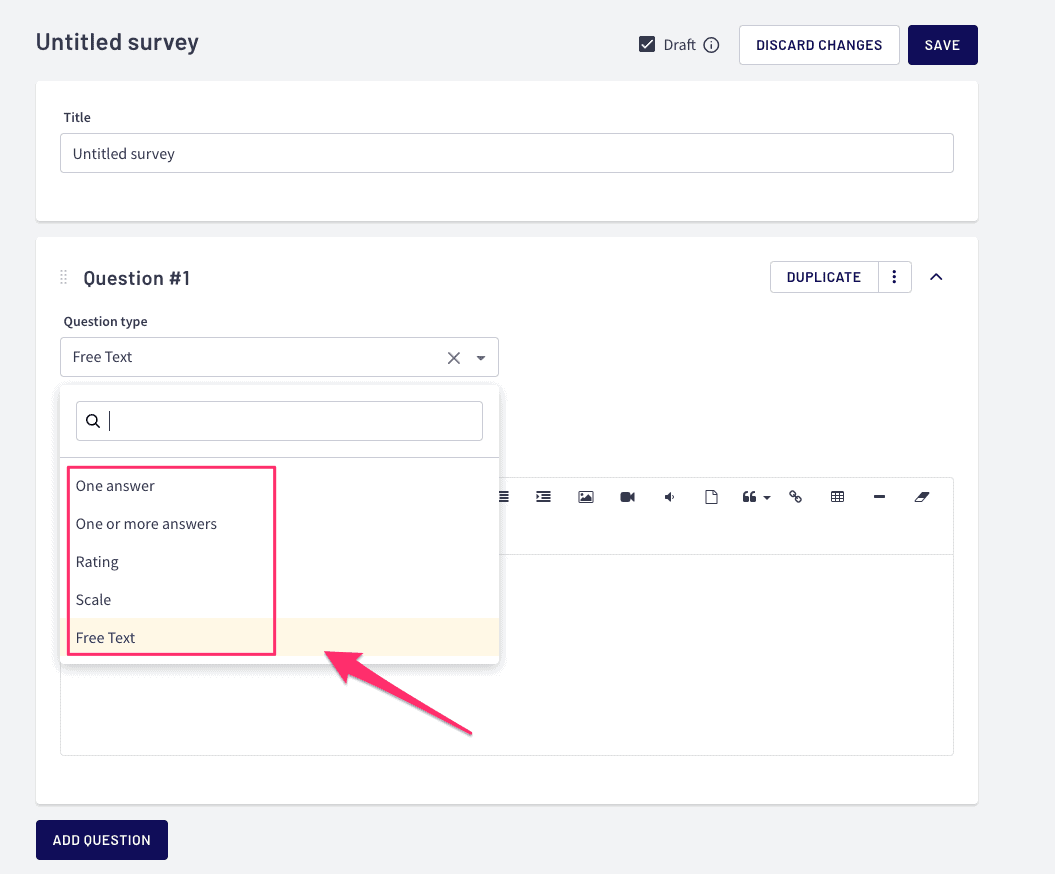Pick "Scale" in the question type list
Image resolution: width=1055 pixels, height=874 pixels.
[x=93, y=600]
